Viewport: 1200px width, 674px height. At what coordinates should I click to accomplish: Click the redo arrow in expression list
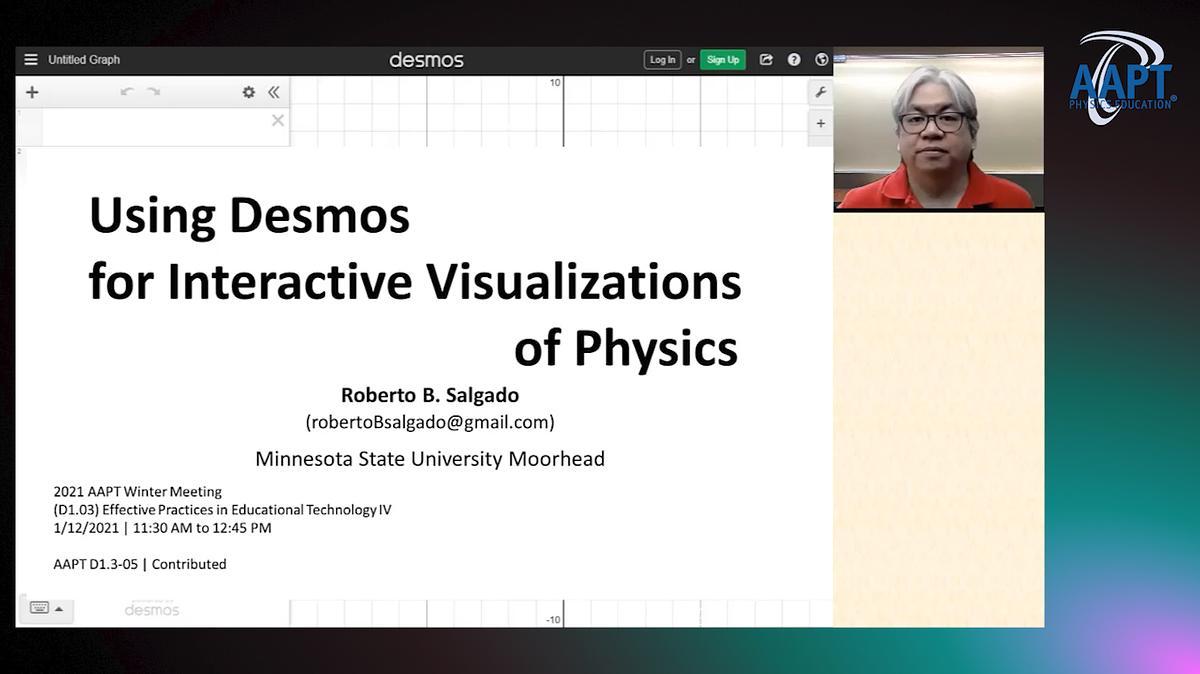(153, 92)
